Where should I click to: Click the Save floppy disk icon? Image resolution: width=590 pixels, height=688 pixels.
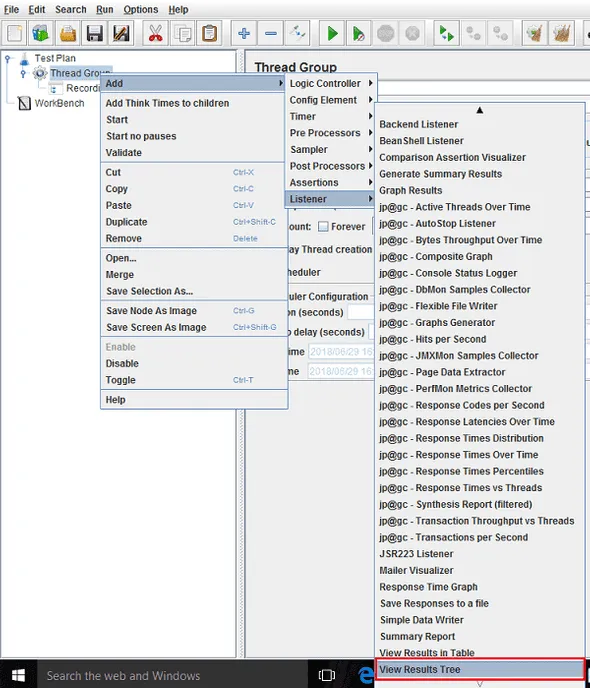(x=95, y=33)
